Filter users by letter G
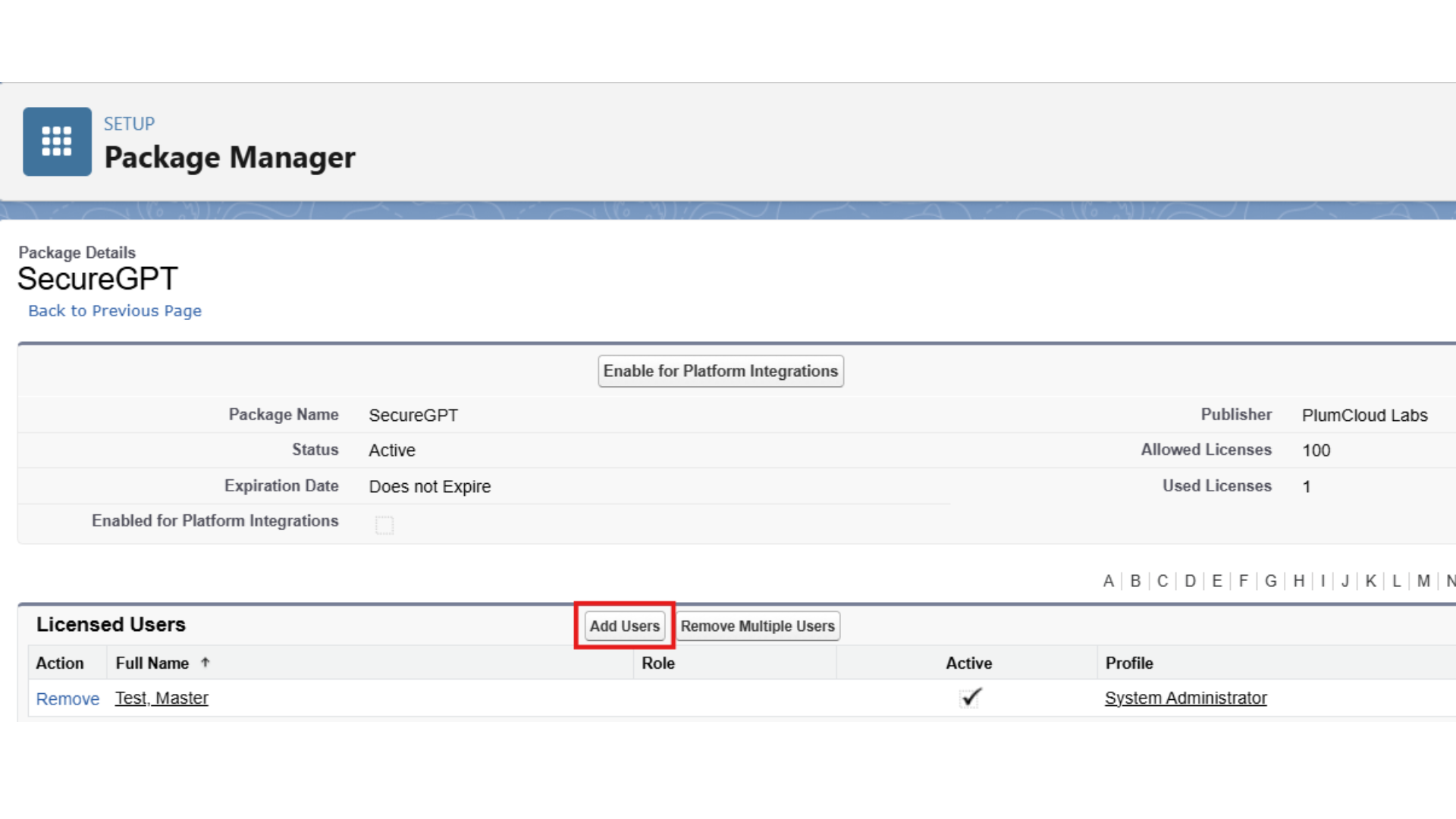This screenshot has width=1456, height=819. coord(1271,582)
